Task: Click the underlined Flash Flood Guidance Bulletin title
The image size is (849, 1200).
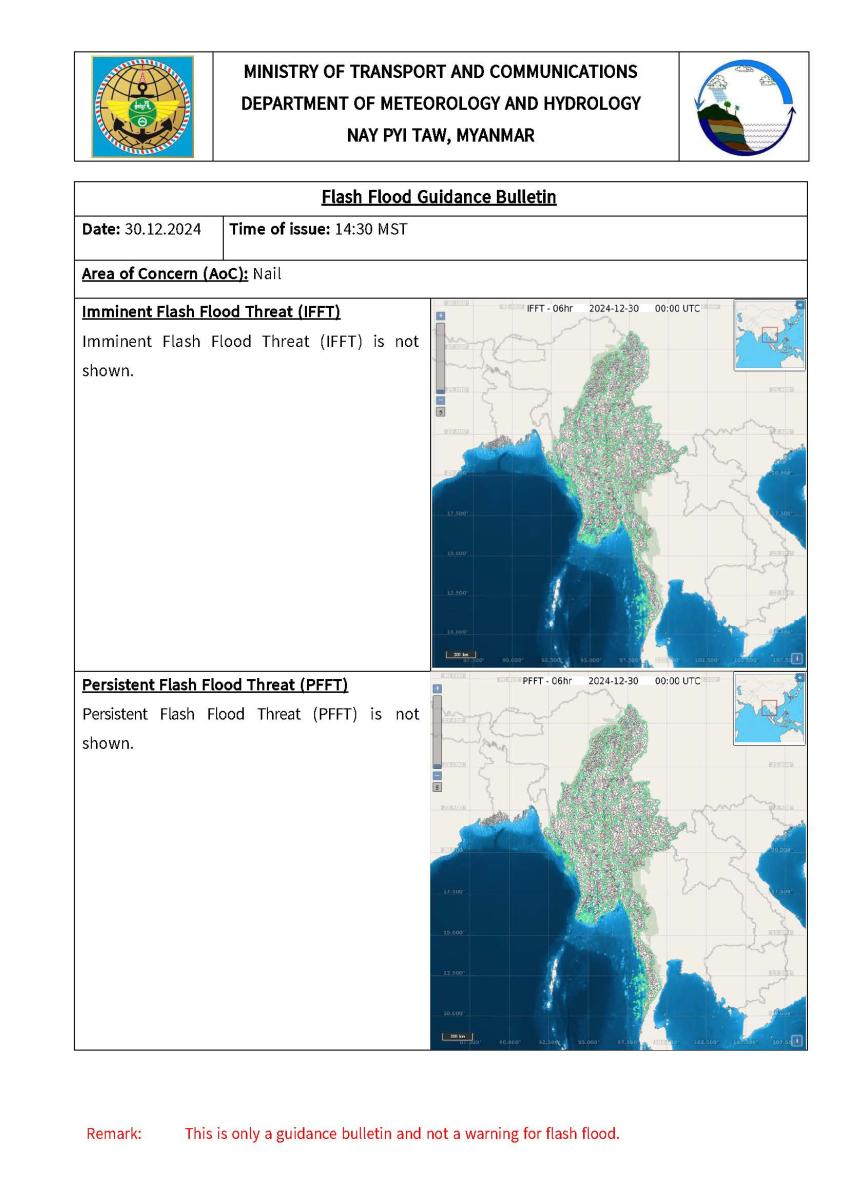Action: click(439, 197)
